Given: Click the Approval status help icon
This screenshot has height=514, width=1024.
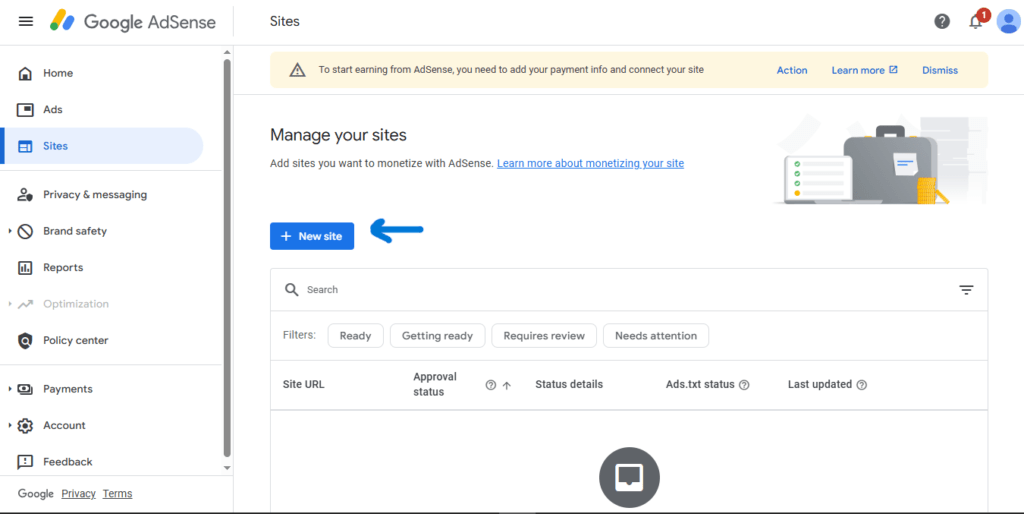Looking at the screenshot, I should (490, 385).
